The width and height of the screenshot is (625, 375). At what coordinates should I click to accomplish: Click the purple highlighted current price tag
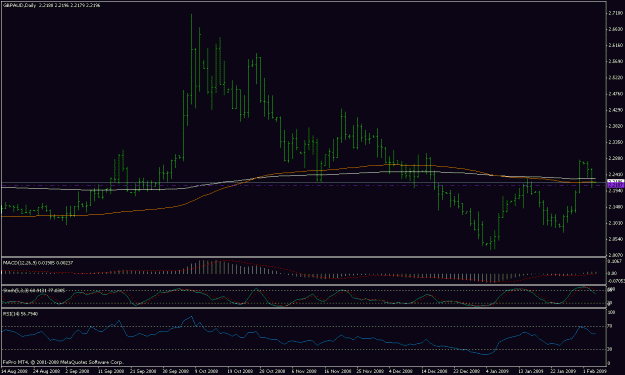(615, 184)
